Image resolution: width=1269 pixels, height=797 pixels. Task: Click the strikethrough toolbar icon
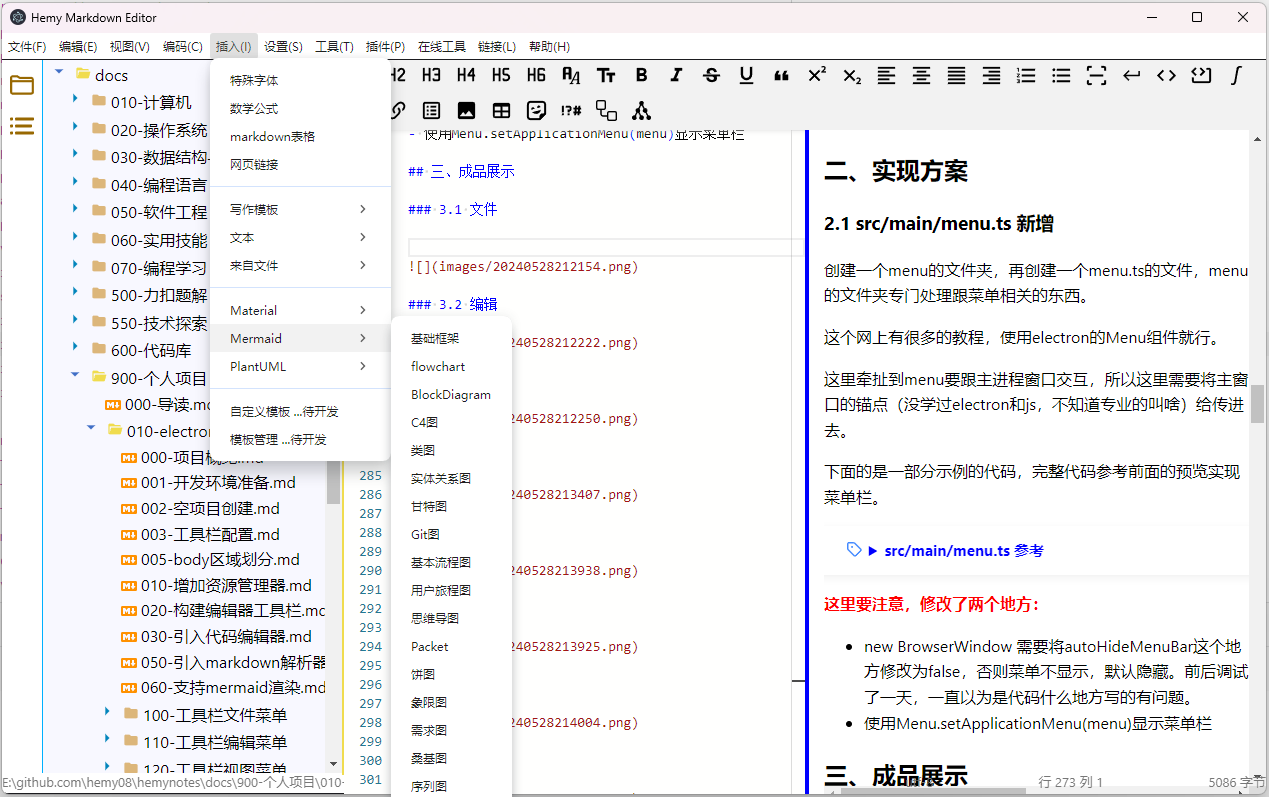click(711, 75)
